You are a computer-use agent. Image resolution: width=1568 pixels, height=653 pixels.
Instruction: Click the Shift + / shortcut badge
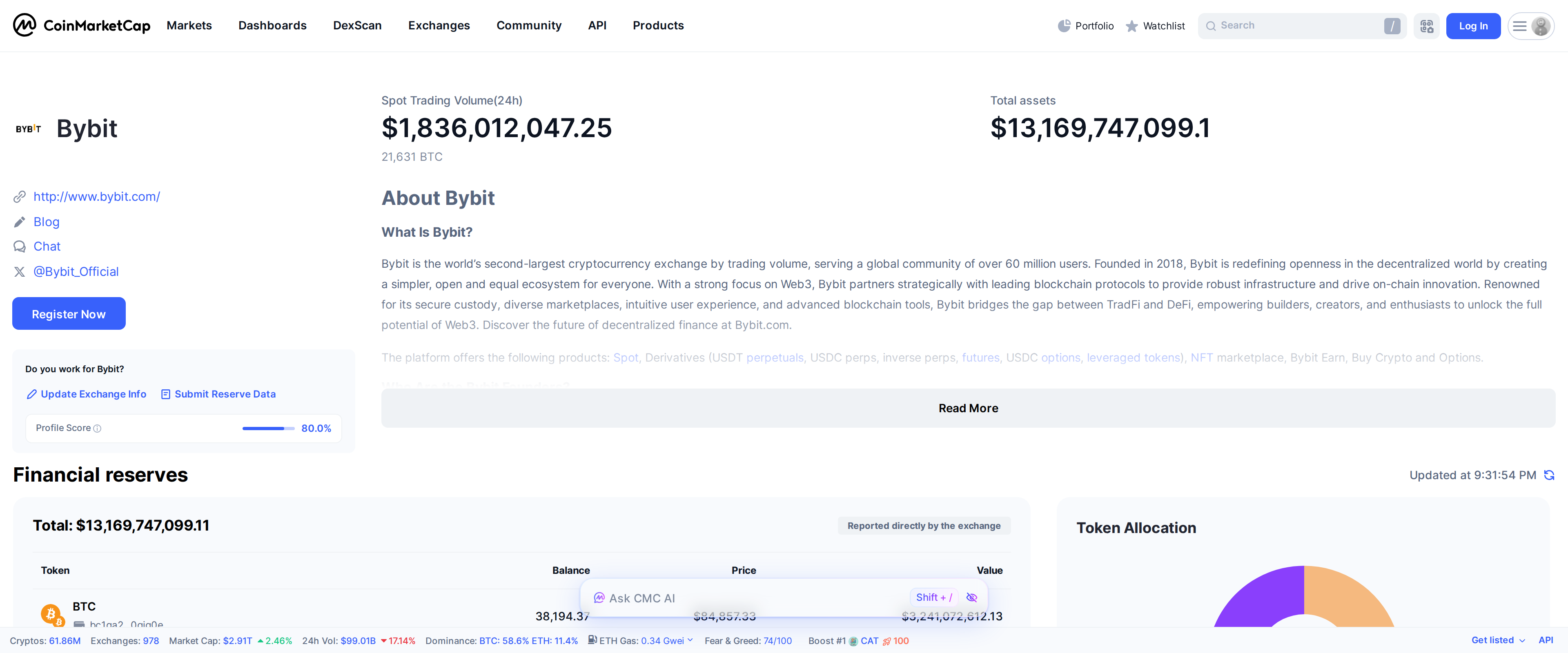coord(934,597)
